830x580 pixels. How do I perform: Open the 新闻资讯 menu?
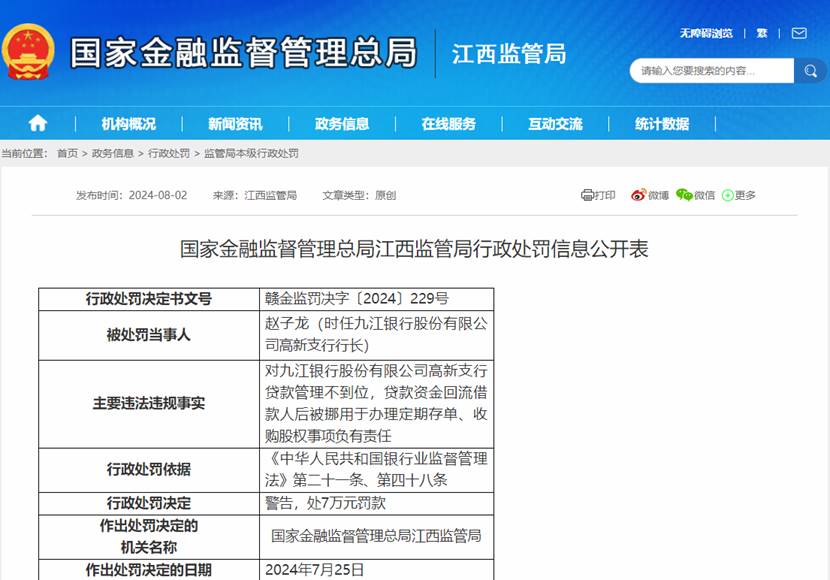click(235, 124)
